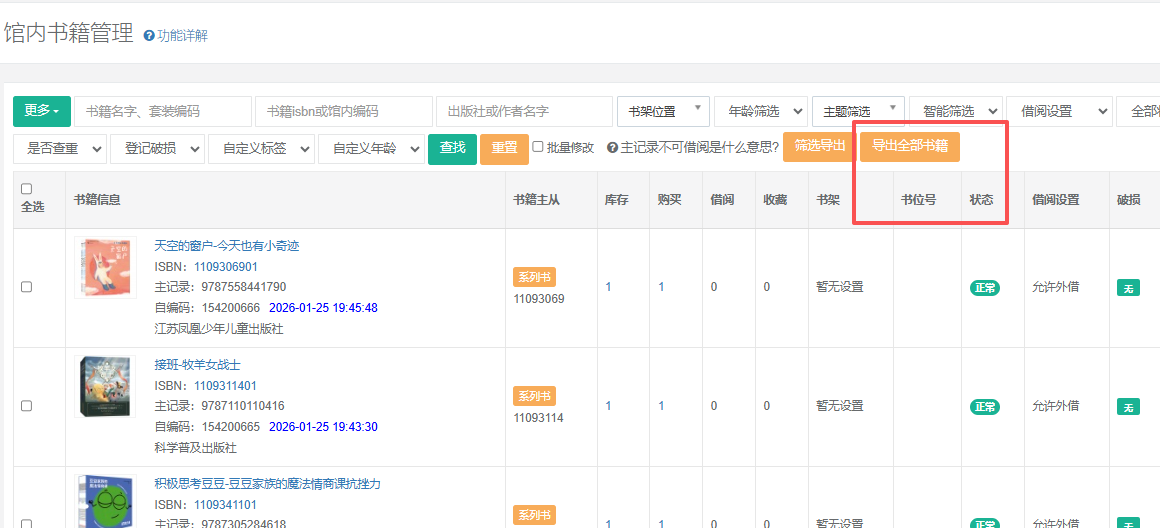The height and width of the screenshot is (528, 1160).
Task: Click the 筛选导出 button
Action: pos(819,146)
